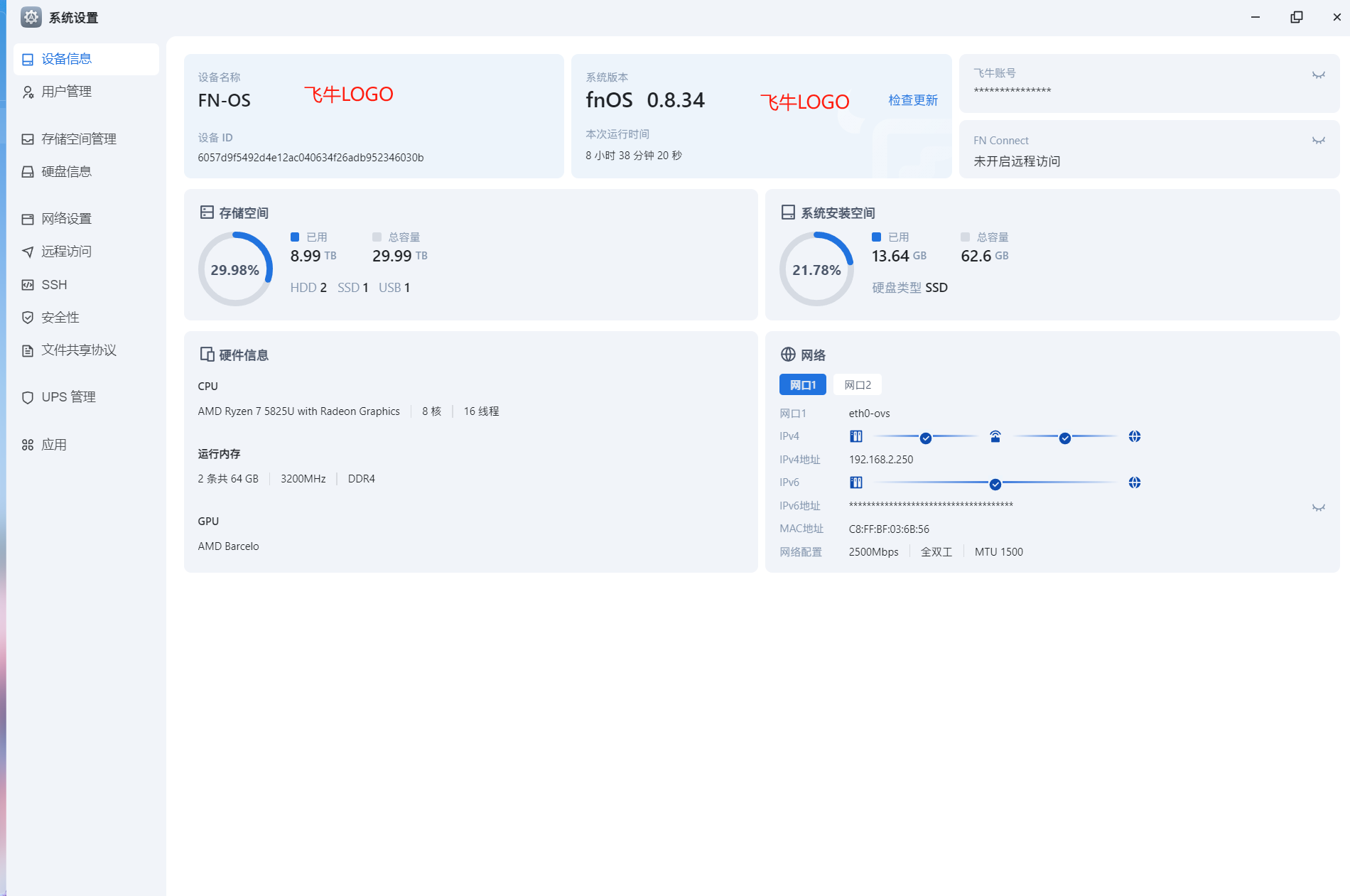
Task: Click 检查更新 to check for updates
Action: click(912, 100)
